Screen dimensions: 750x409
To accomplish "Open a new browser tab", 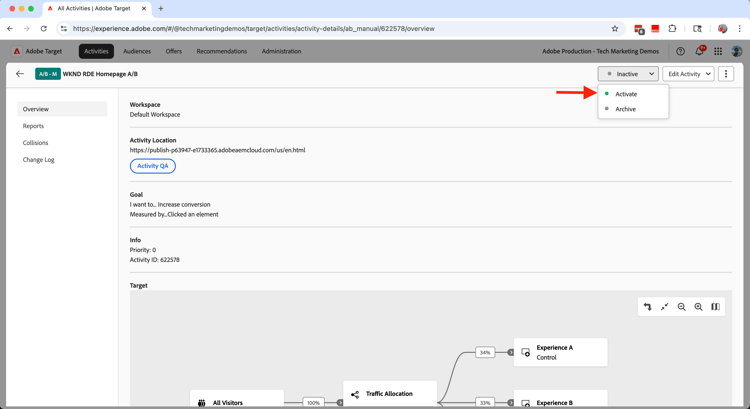I will [x=161, y=9].
